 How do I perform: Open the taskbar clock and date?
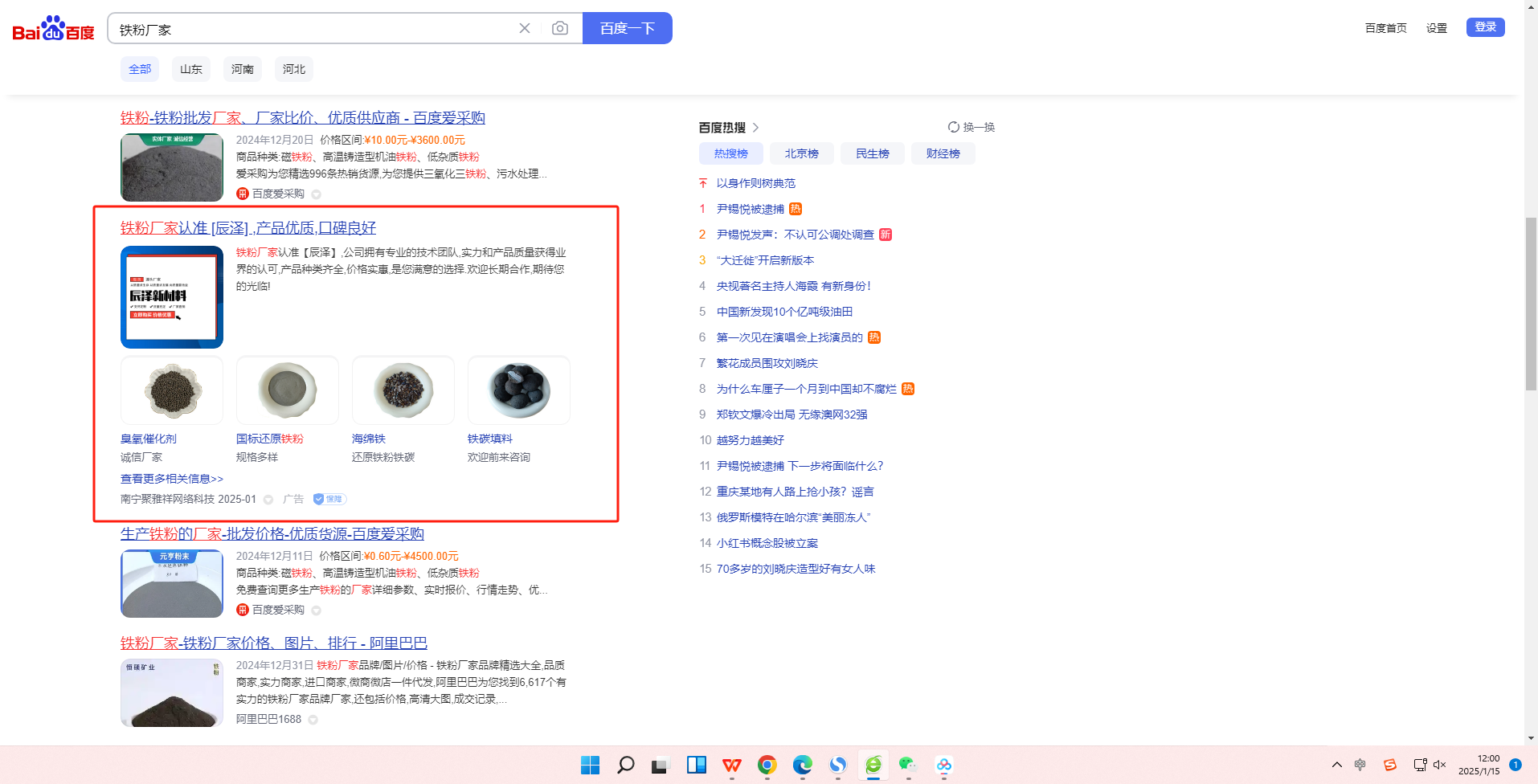[1479, 765]
